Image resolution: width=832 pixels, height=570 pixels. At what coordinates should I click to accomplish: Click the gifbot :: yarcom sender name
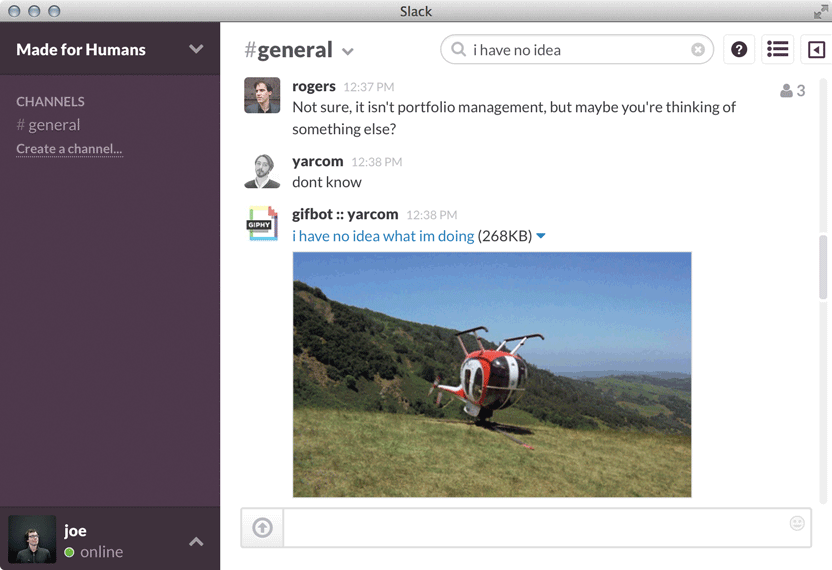coord(345,214)
